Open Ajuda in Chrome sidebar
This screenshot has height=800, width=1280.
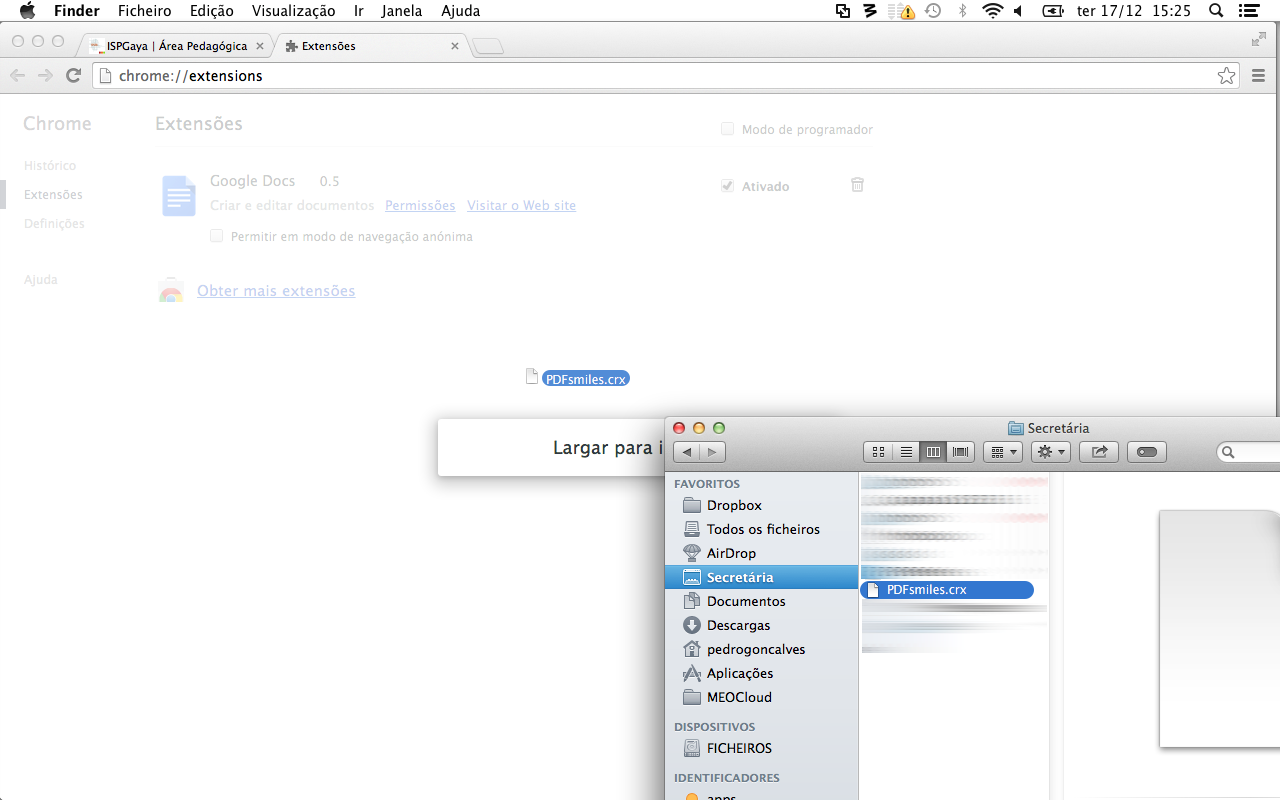[41, 280]
